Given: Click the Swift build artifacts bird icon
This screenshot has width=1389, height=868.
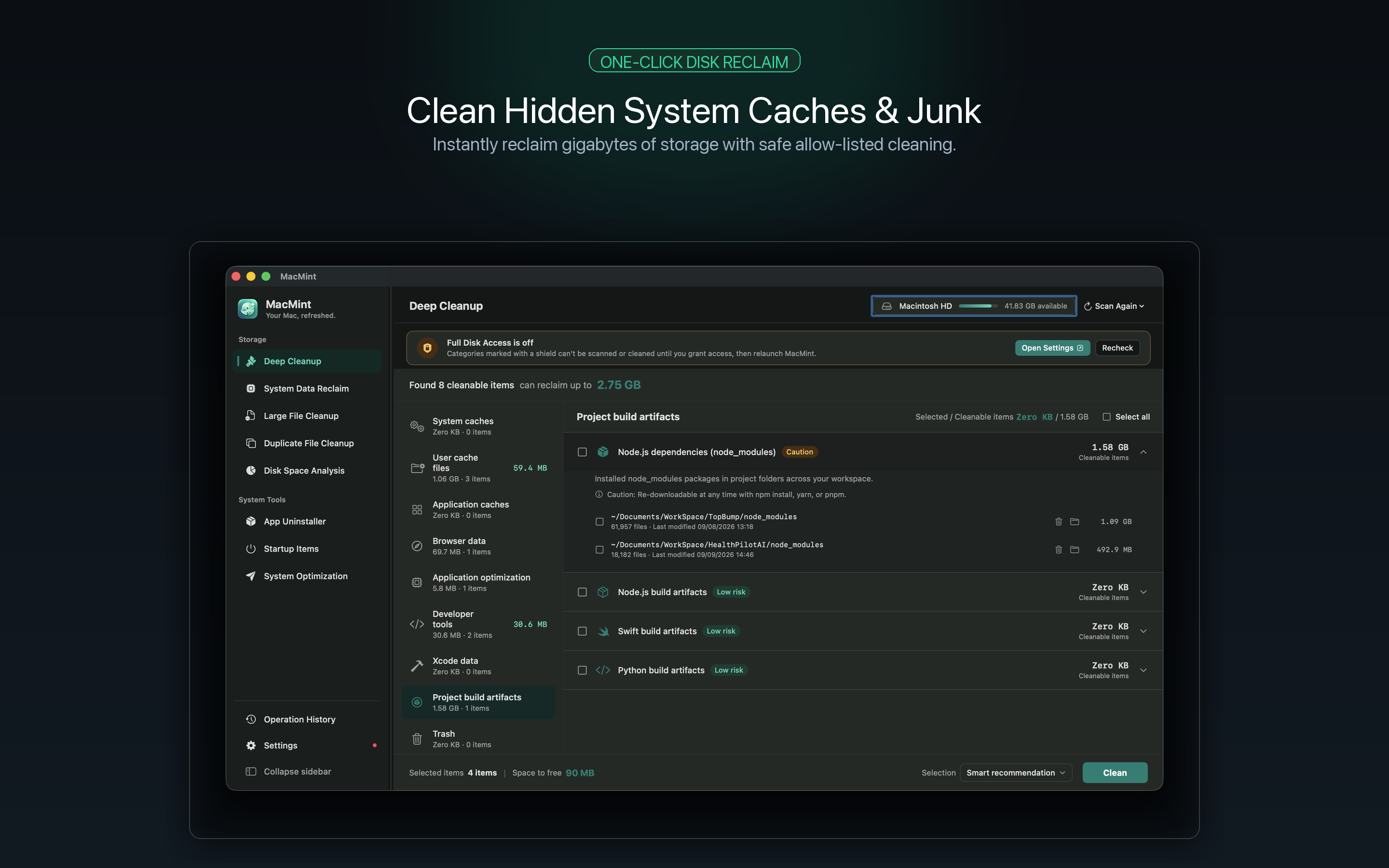Looking at the screenshot, I should (603, 631).
